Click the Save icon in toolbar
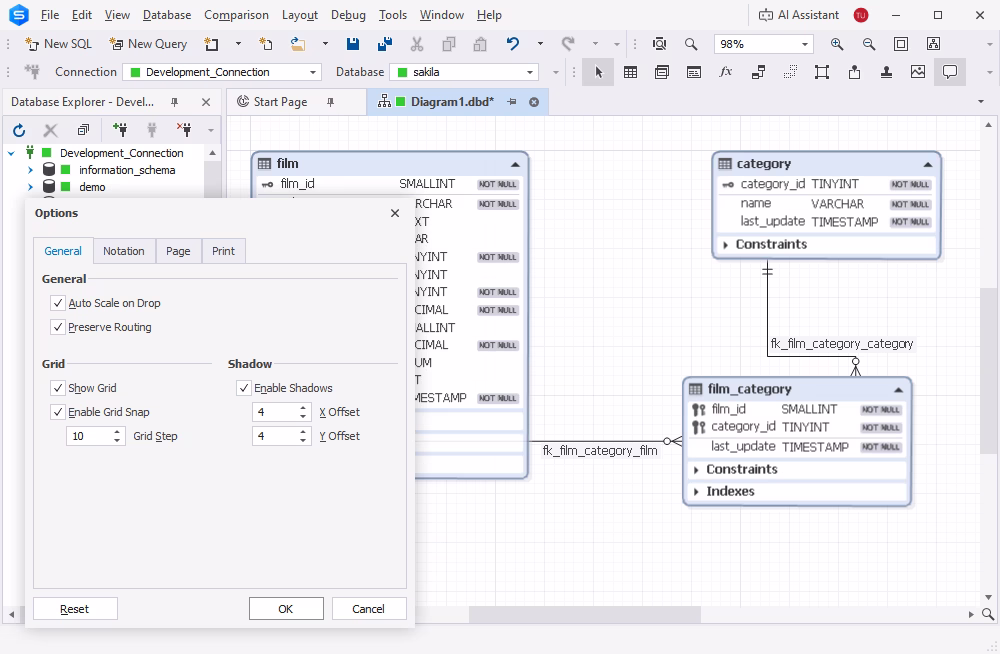This screenshot has width=1000, height=654. 353,44
